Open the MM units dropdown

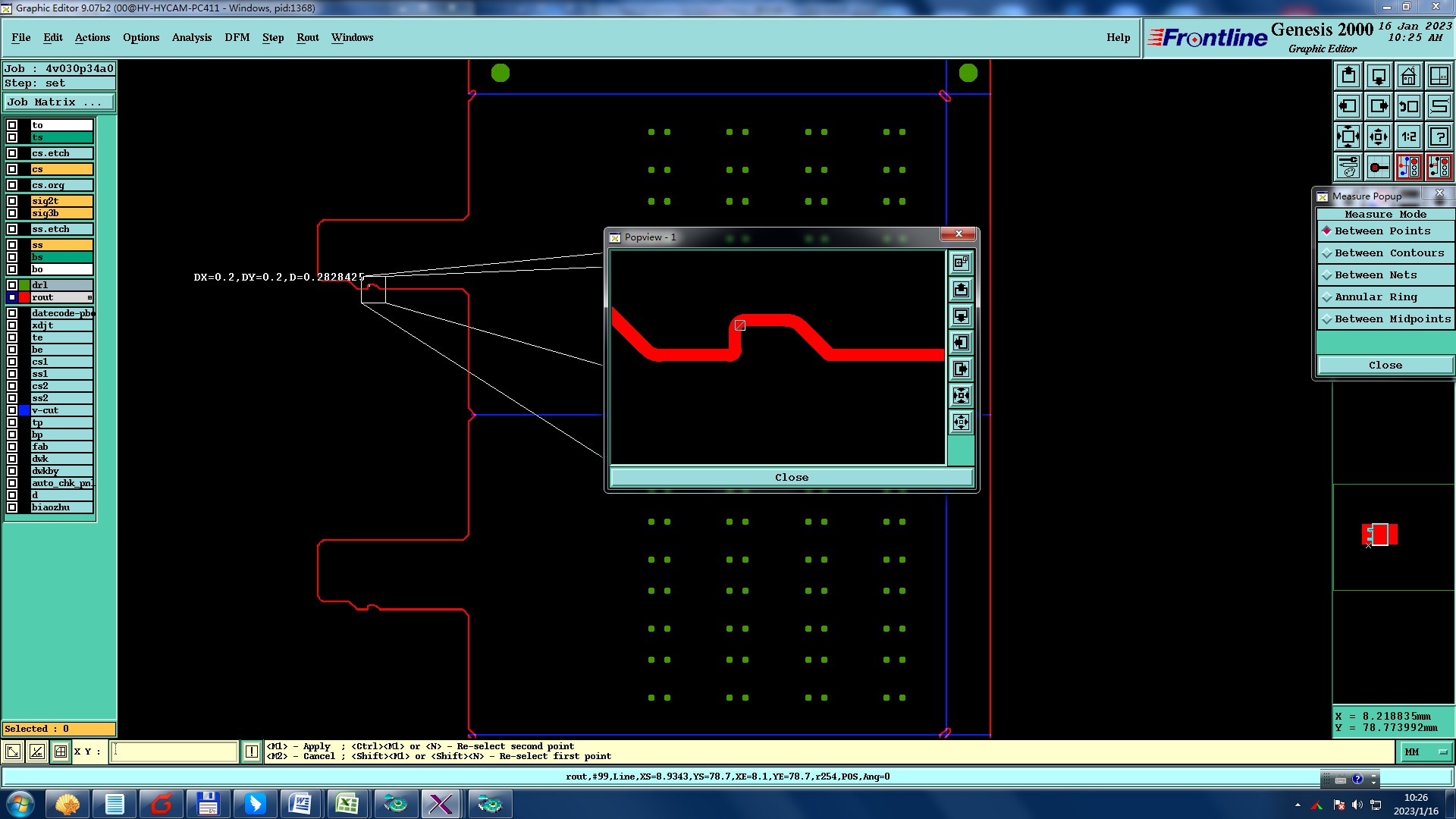pyautogui.click(x=1425, y=752)
